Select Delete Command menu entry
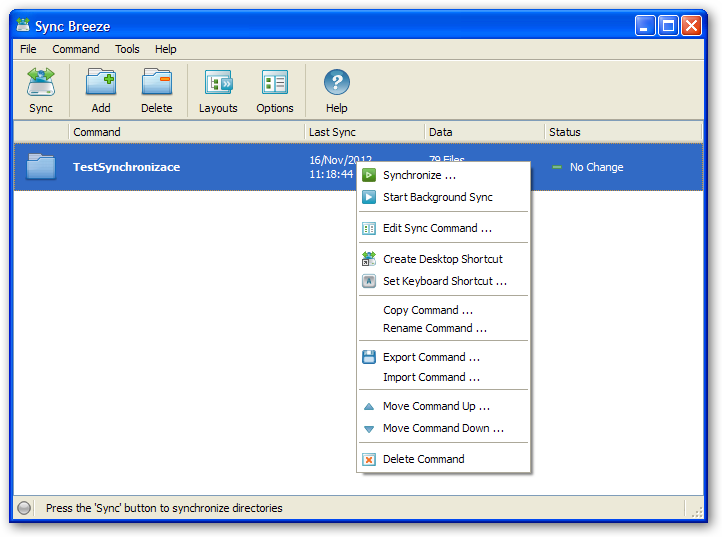Screen dimensions: 722x537 pyautogui.click(x=444, y=459)
